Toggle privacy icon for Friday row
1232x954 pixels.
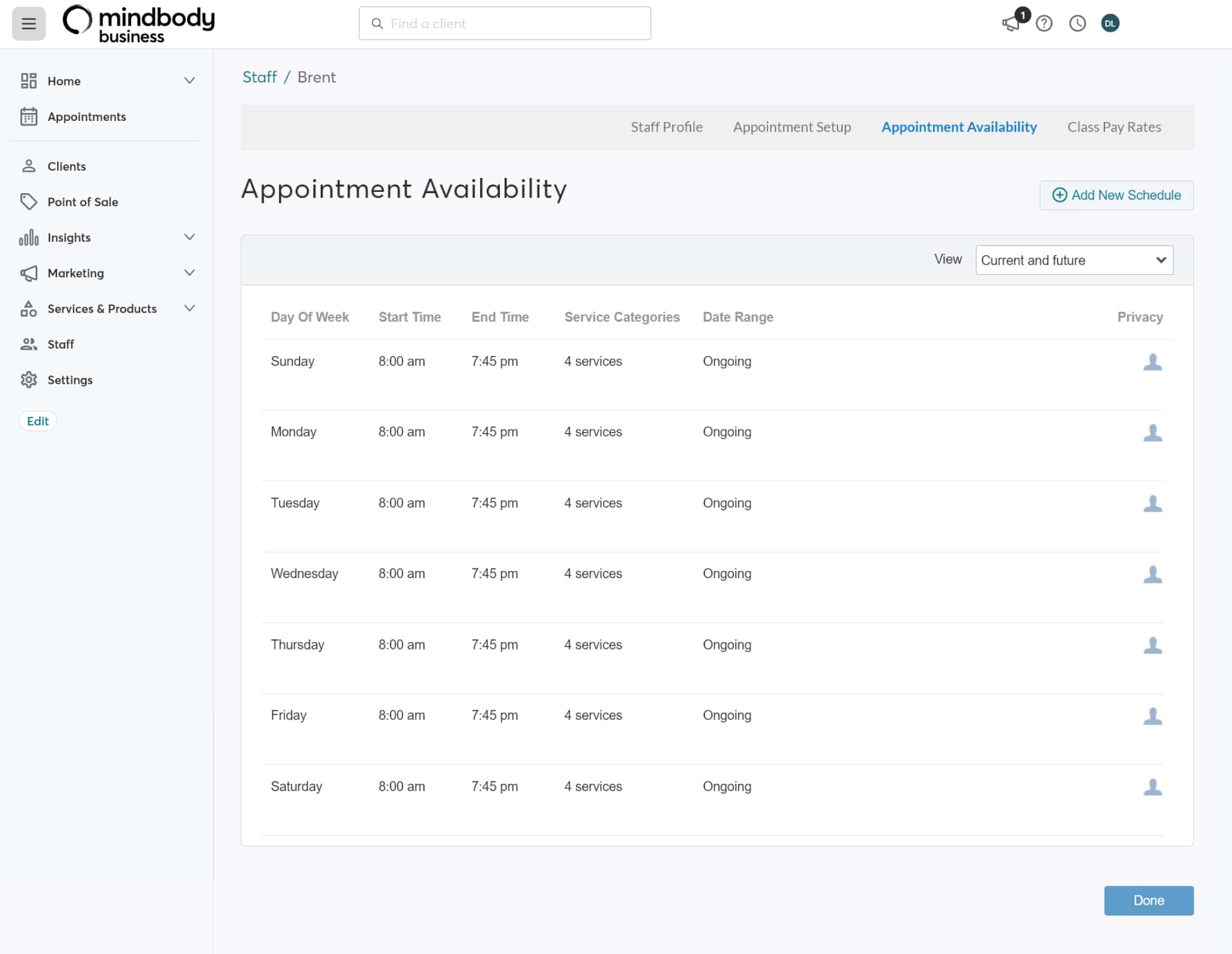[1153, 716]
